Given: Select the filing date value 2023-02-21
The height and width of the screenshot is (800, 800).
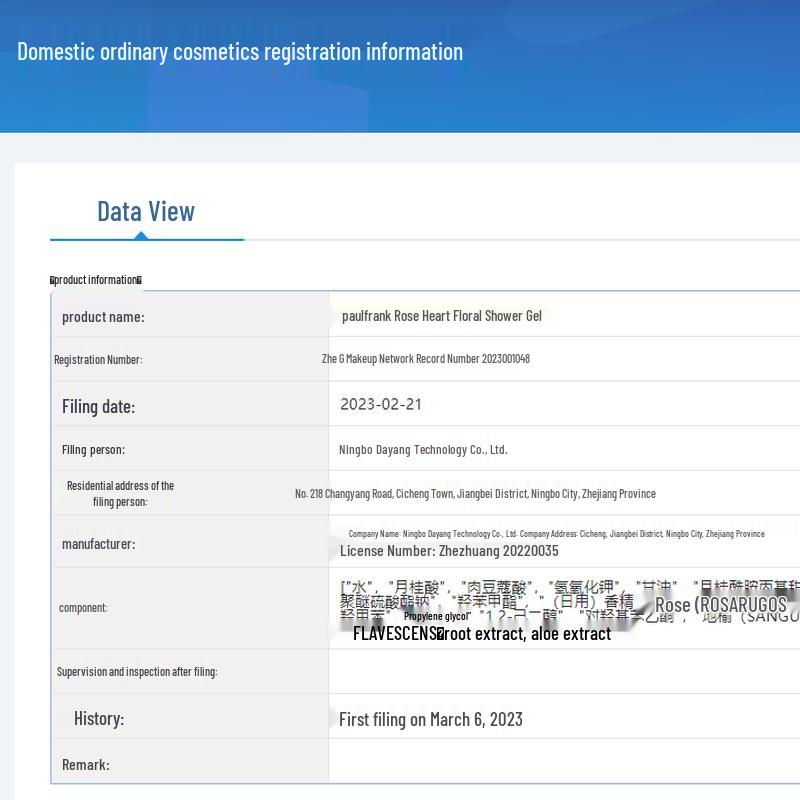Looking at the screenshot, I should tap(380, 405).
